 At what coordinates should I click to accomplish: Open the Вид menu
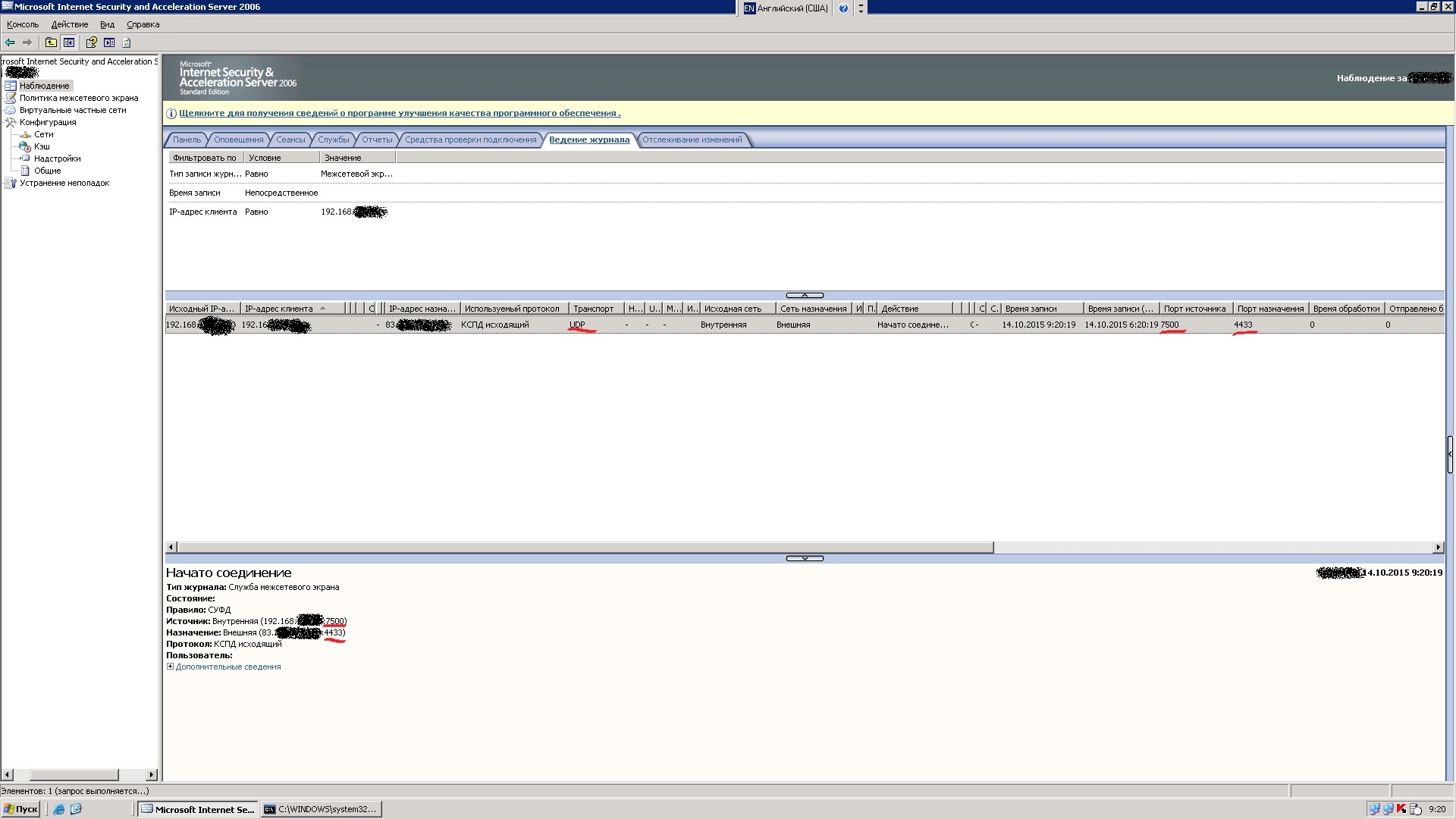click(x=107, y=24)
